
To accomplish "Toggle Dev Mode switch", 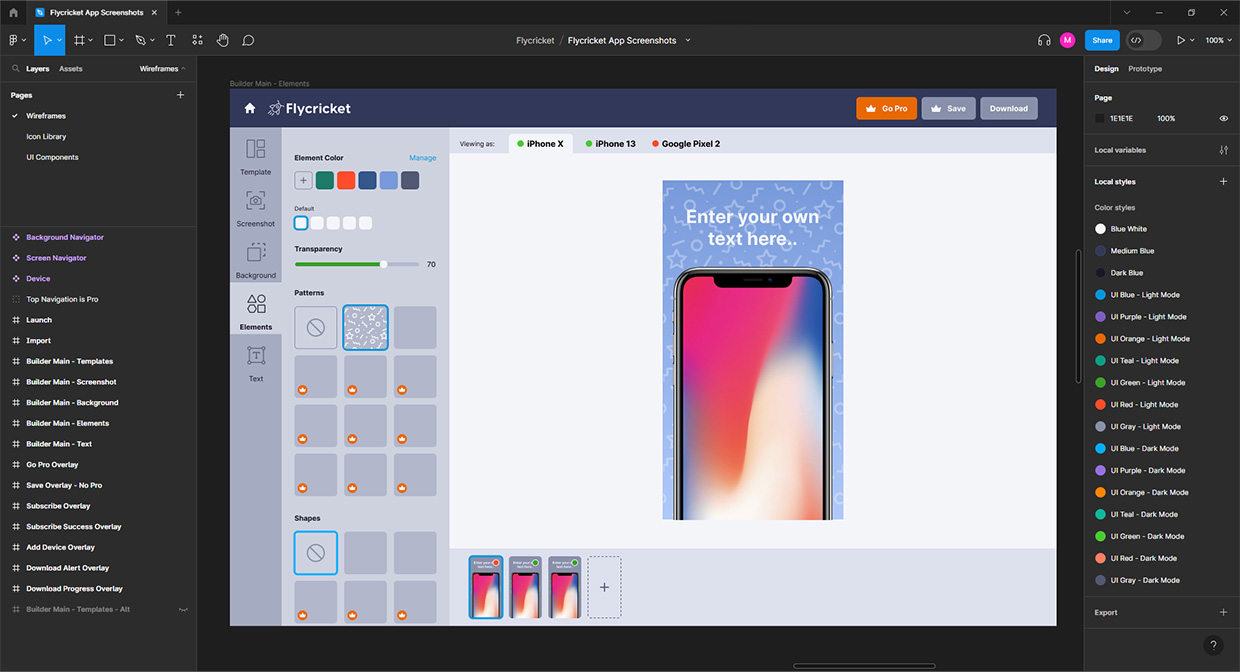I will pyautogui.click(x=1143, y=40).
